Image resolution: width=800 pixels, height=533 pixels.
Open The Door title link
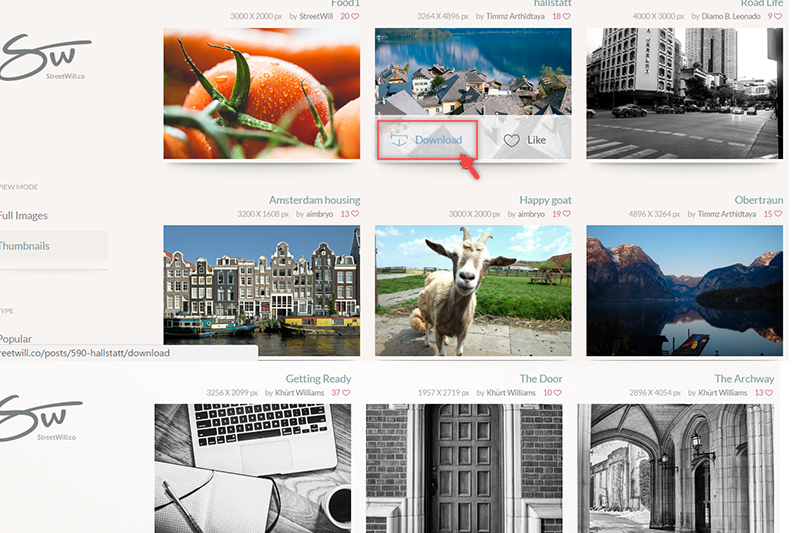point(541,378)
